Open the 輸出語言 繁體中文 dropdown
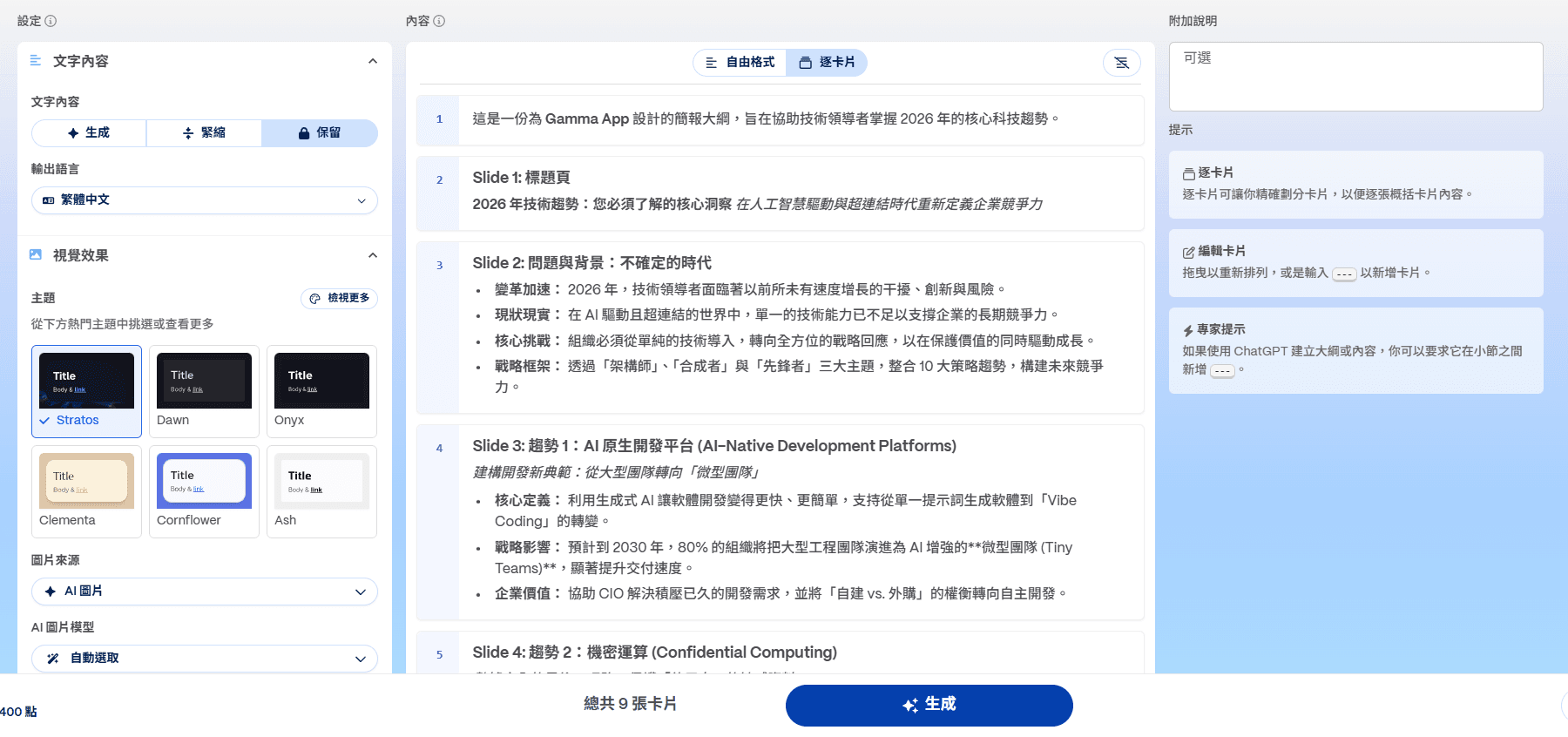1568x737 pixels. 205,200
